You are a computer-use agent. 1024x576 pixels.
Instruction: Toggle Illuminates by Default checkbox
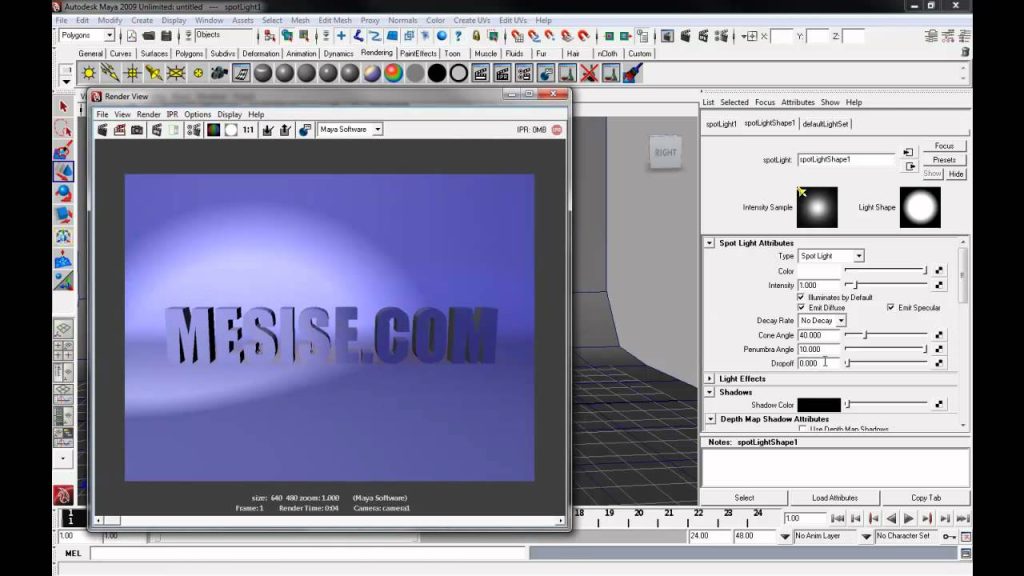coord(801,297)
